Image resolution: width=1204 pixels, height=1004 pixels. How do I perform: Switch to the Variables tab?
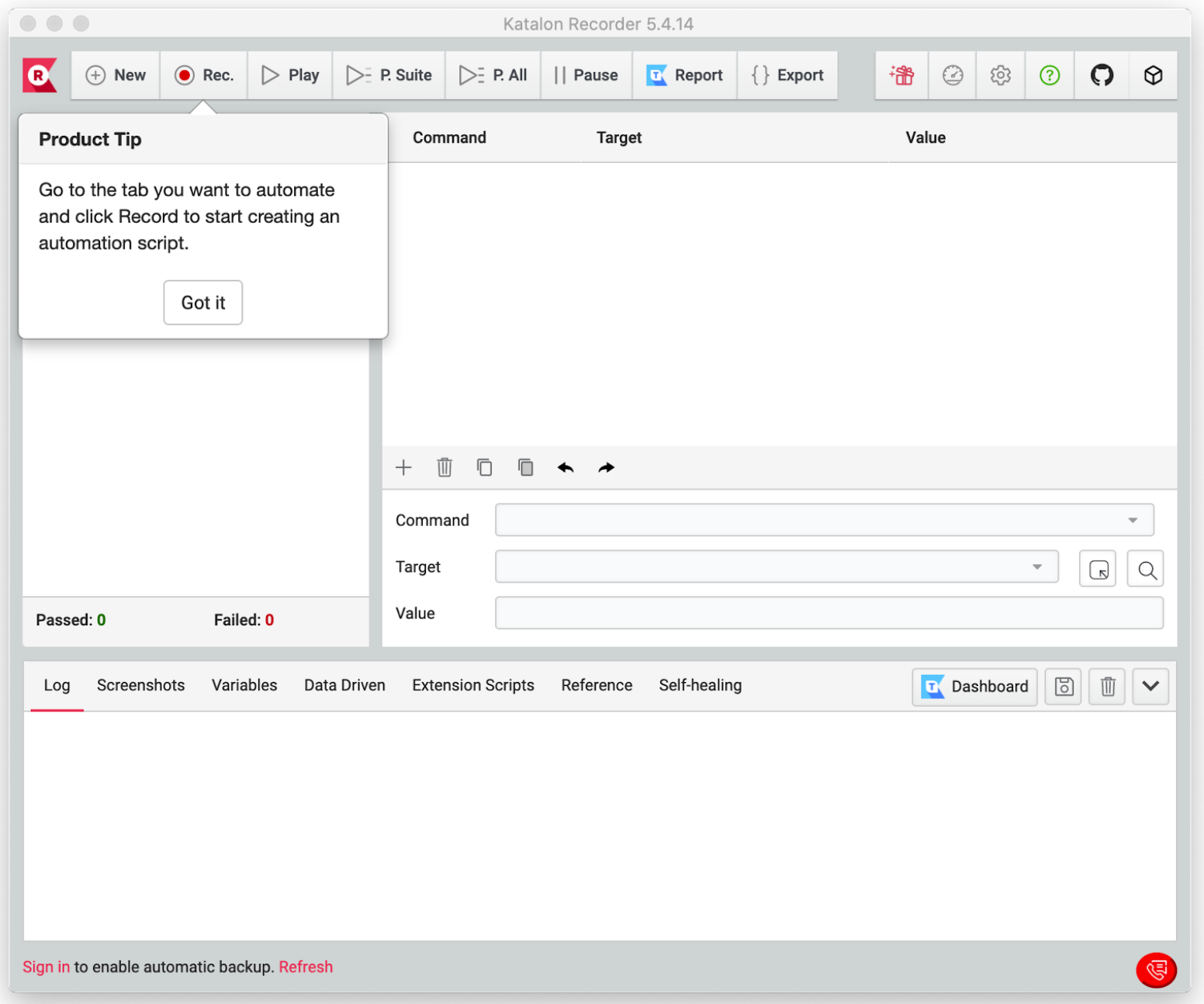(244, 685)
